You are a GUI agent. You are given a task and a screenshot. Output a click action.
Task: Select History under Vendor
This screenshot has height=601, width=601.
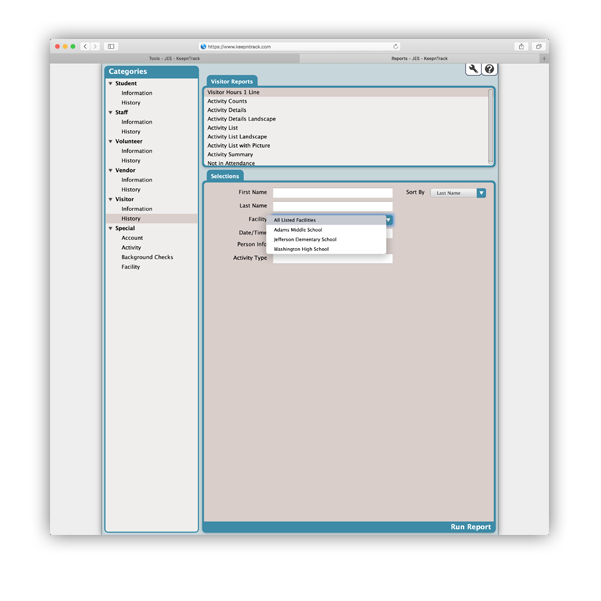[x=131, y=189]
